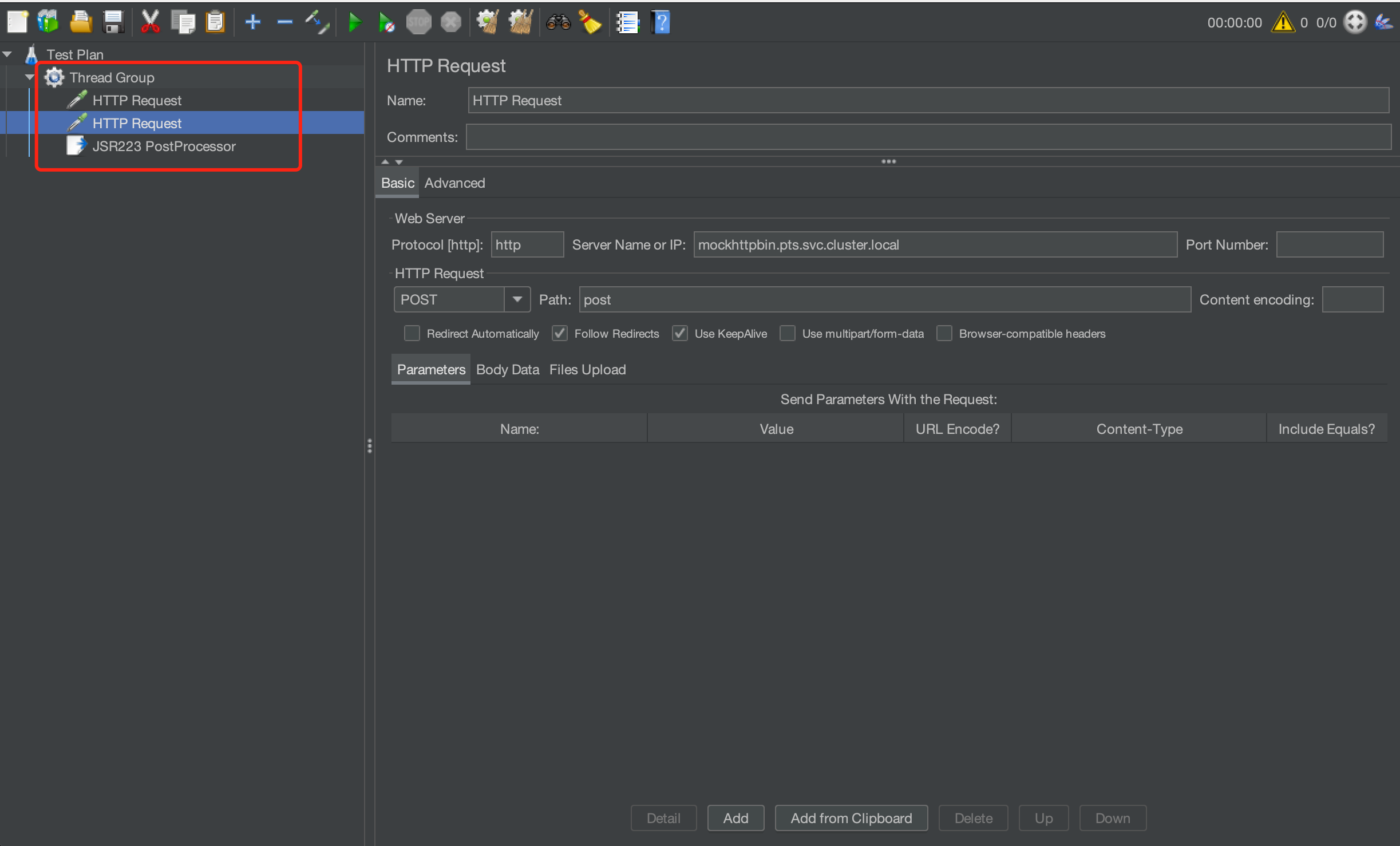Click the Save test plan floppy icon
The height and width of the screenshot is (846, 1400).
point(113,23)
